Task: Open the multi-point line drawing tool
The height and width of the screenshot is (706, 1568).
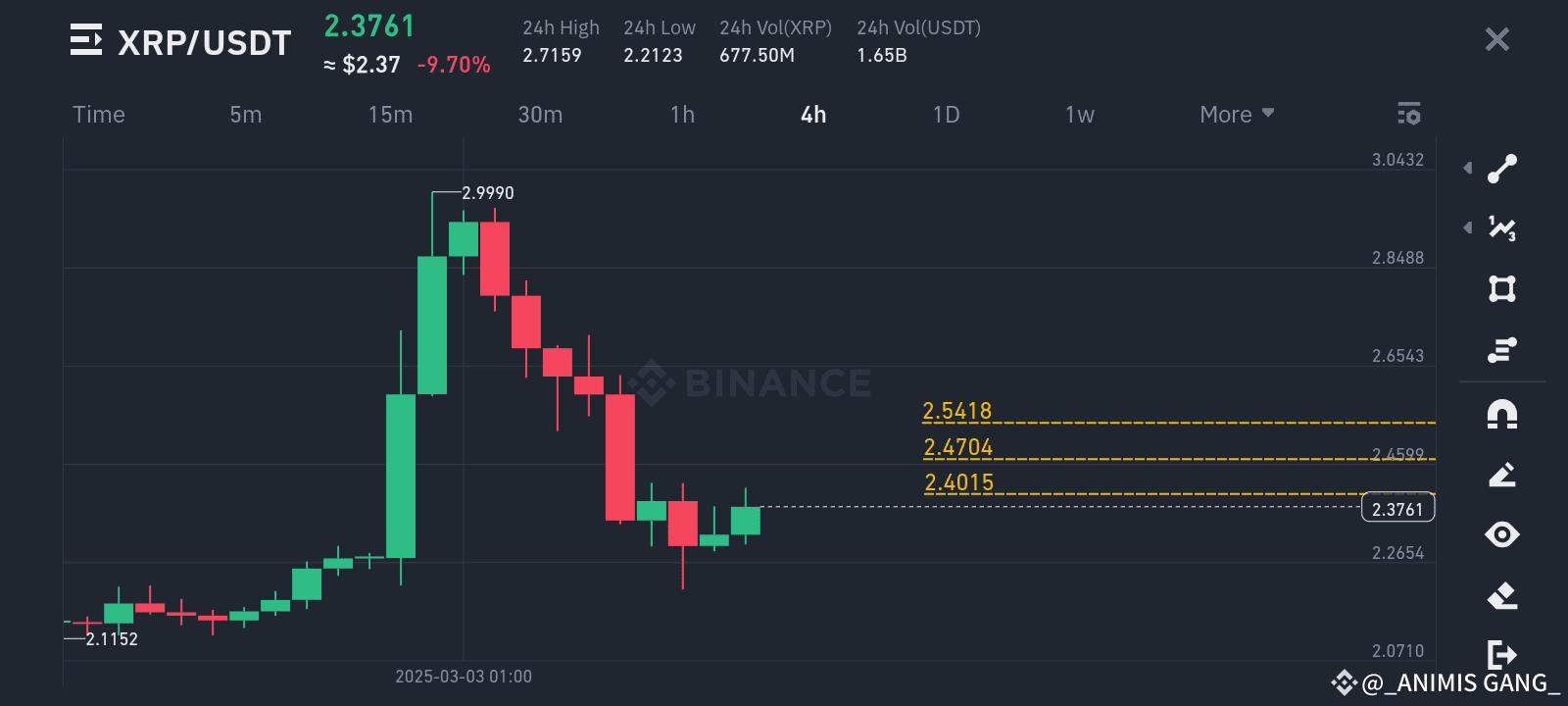Action: pyautogui.click(x=1504, y=227)
